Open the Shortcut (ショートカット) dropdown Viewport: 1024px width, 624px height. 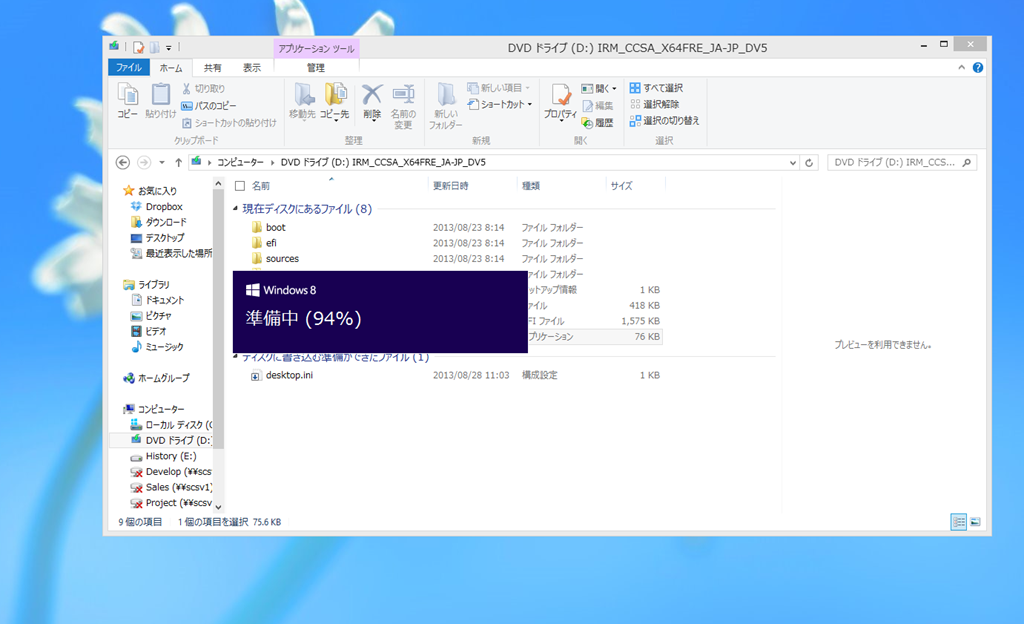500,104
